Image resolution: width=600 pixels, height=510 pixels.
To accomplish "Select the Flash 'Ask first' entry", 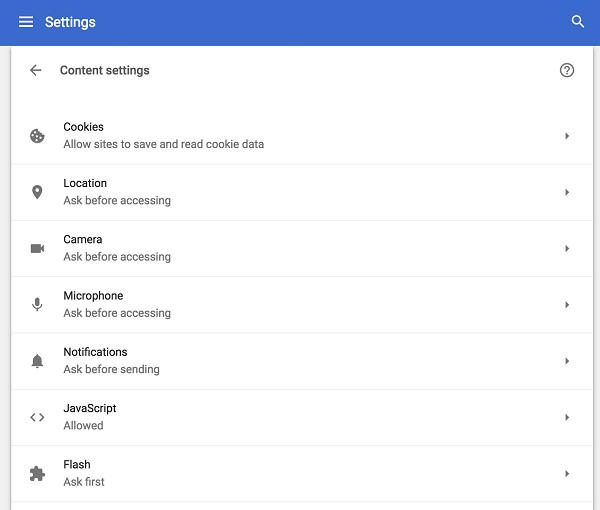I will click(84, 482).
